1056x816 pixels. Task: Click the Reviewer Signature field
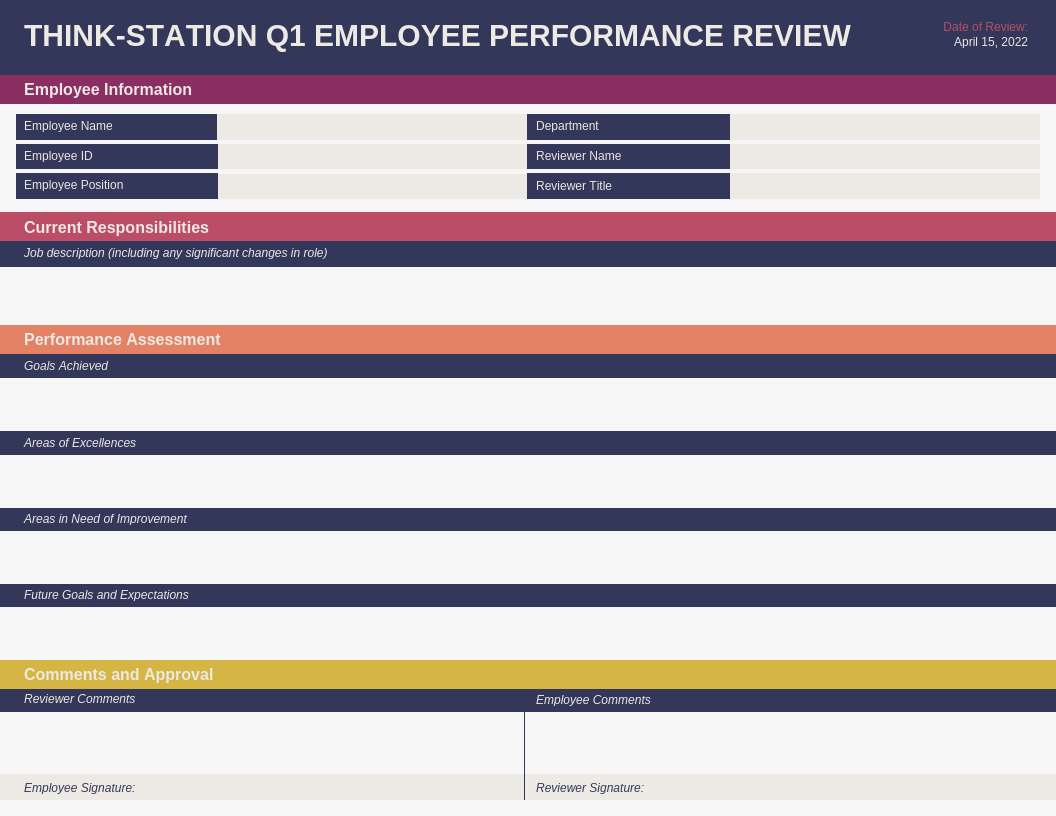pyautogui.click(x=790, y=788)
